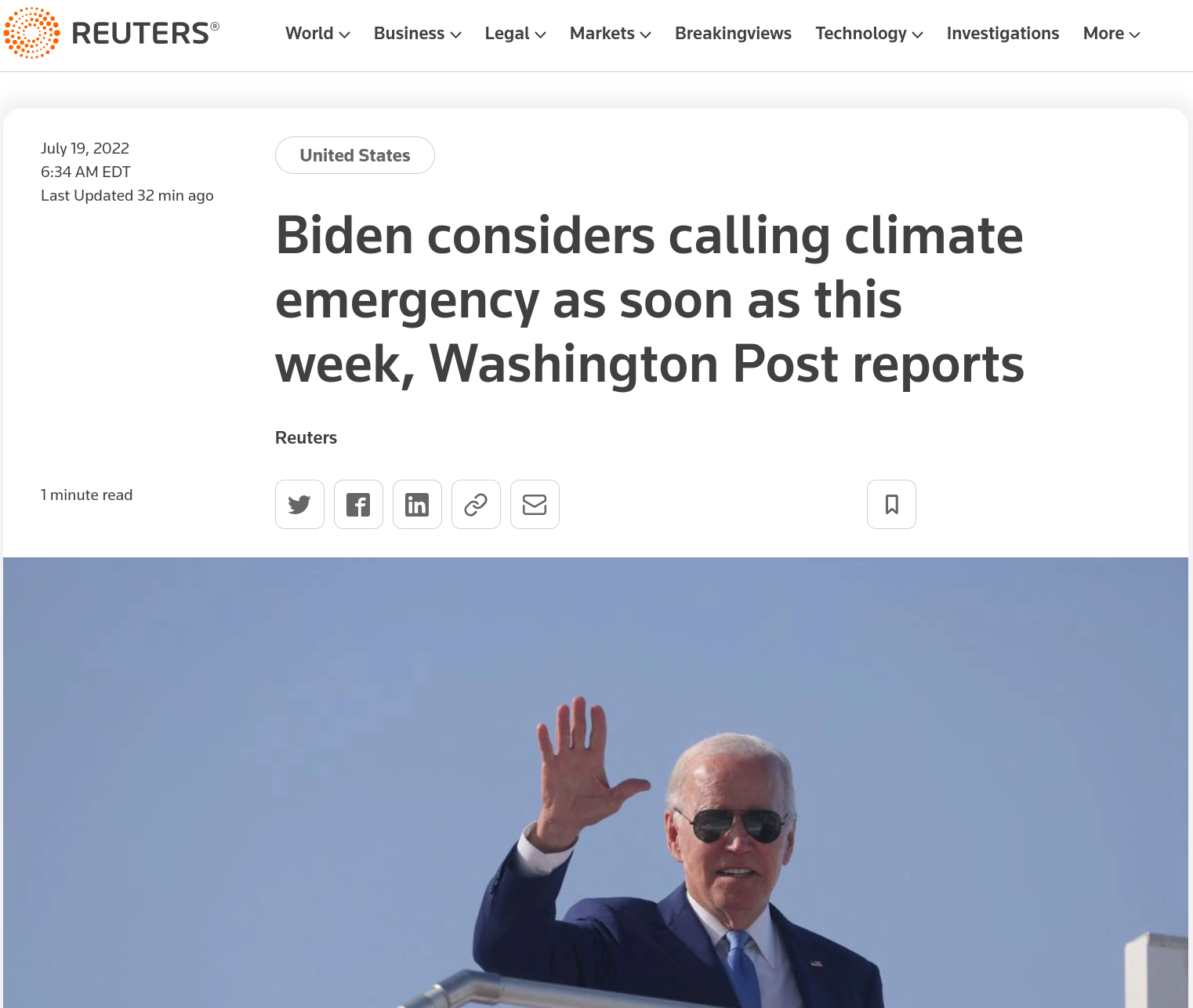Image resolution: width=1193 pixels, height=1008 pixels.
Task: Share article on Twitter
Action: [299, 504]
